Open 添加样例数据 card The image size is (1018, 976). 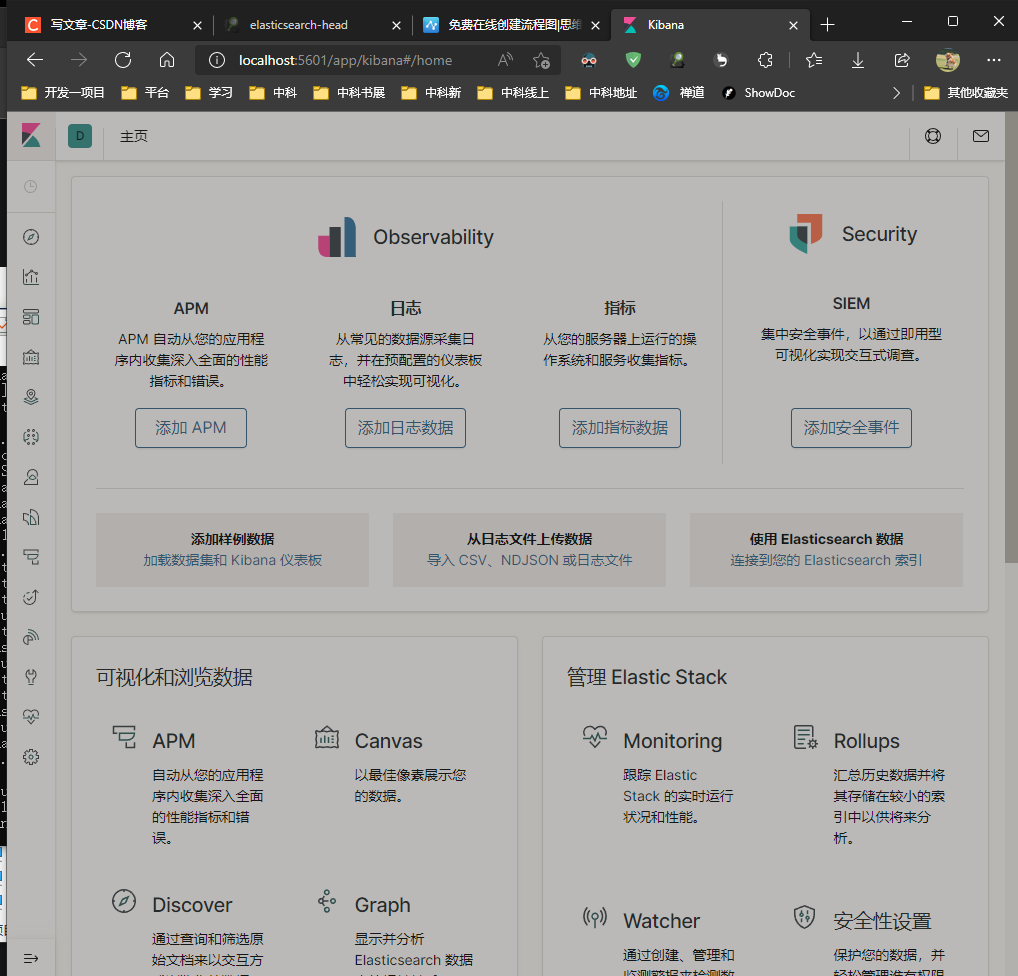[232, 550]
